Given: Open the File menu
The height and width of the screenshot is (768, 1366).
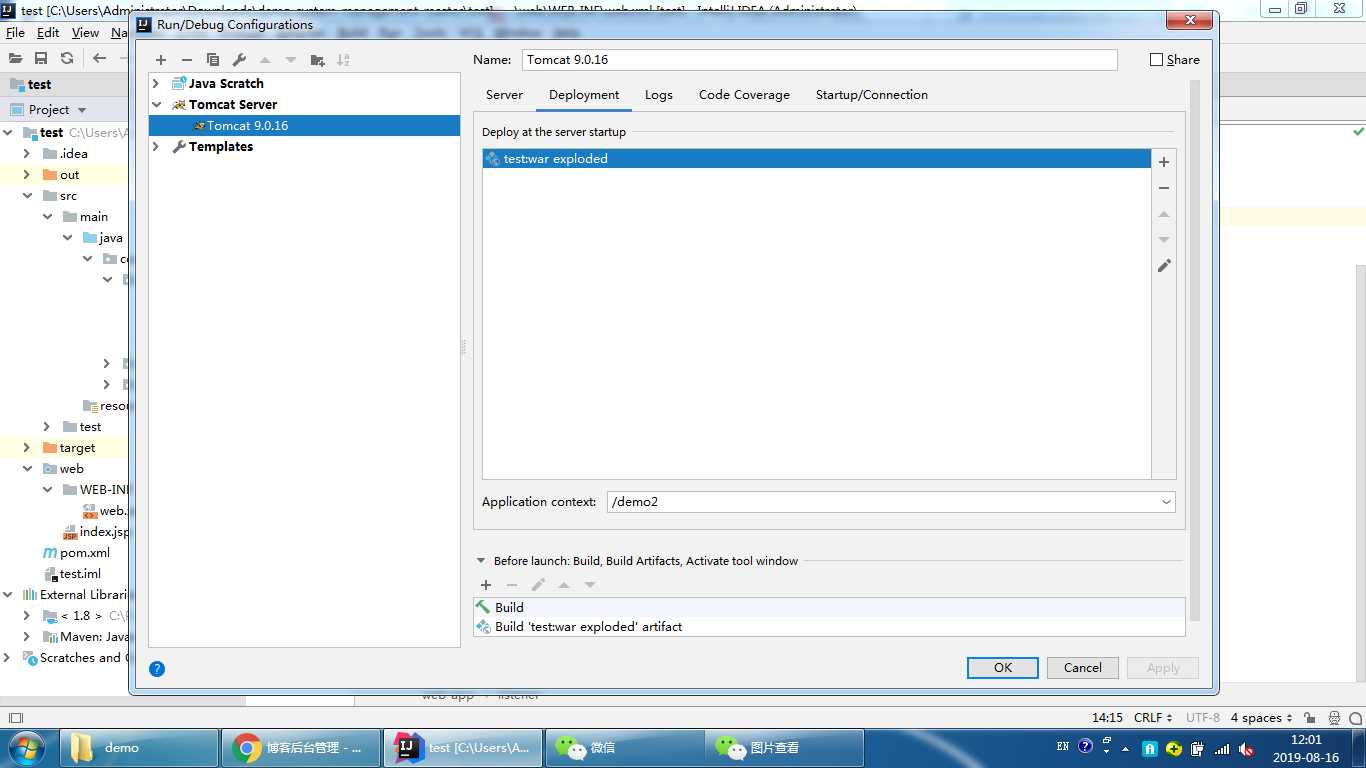Looking at the screenshot, I should pos(15,32).
